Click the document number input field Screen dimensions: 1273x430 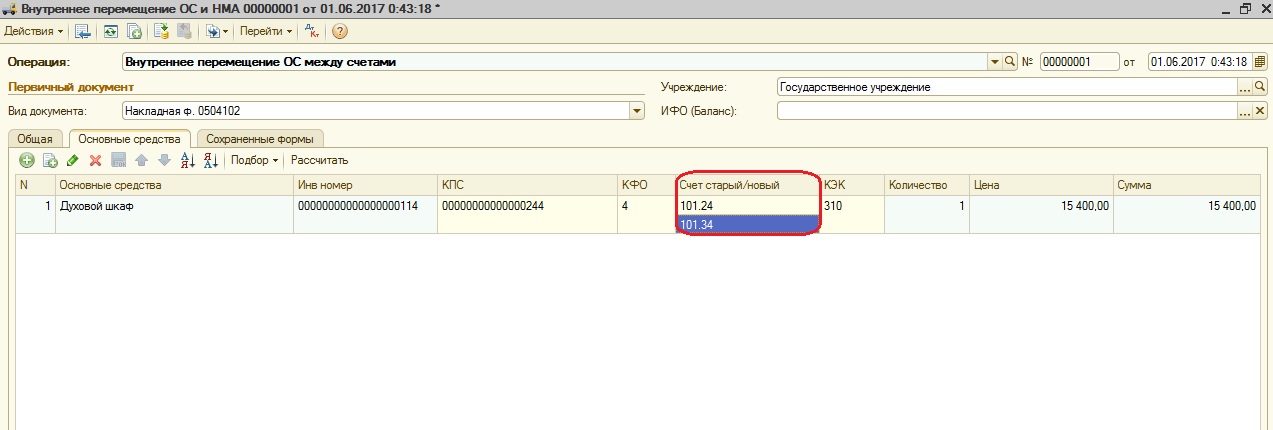(x=1078, y=62)
